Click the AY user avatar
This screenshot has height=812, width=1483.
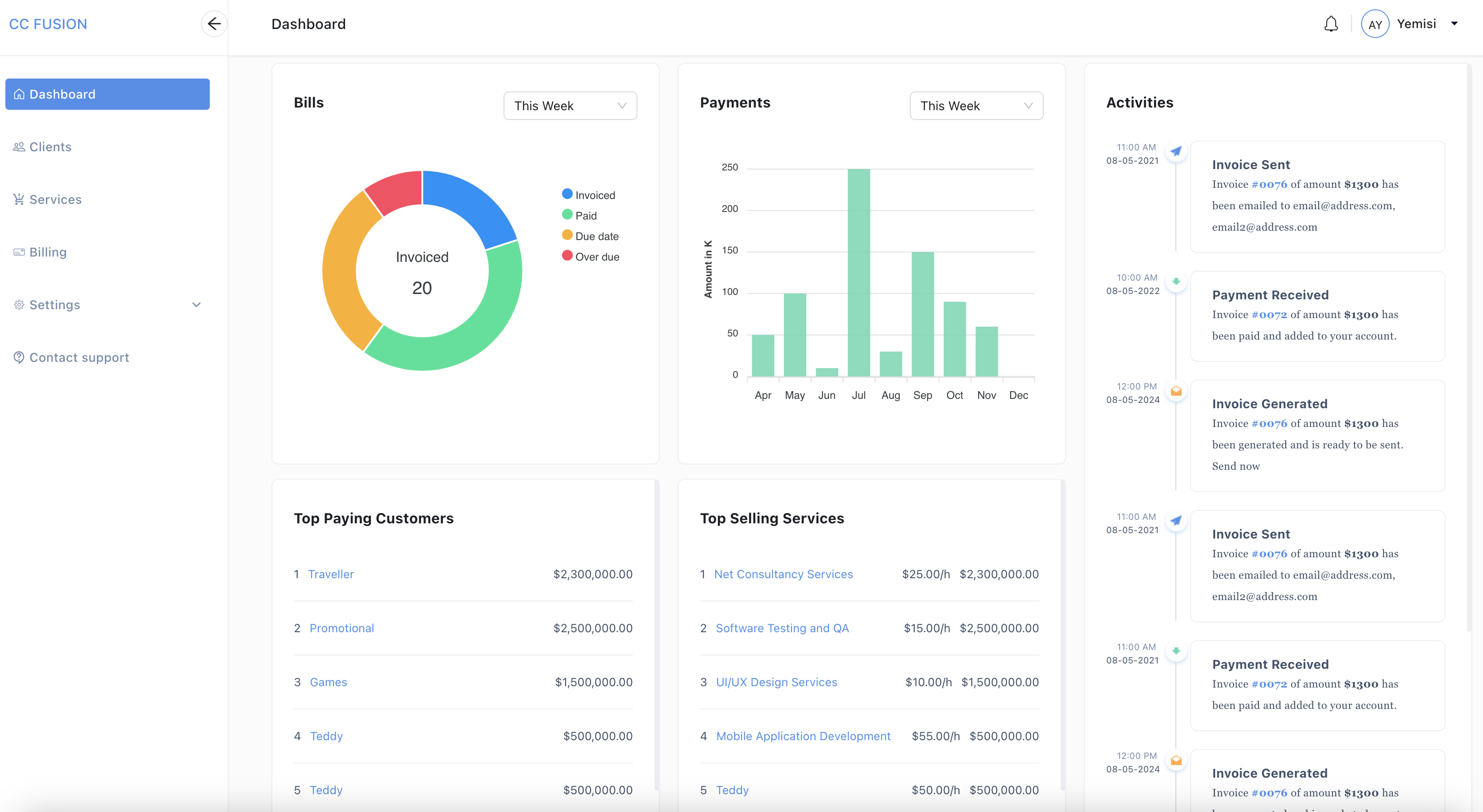(1375, 24)
